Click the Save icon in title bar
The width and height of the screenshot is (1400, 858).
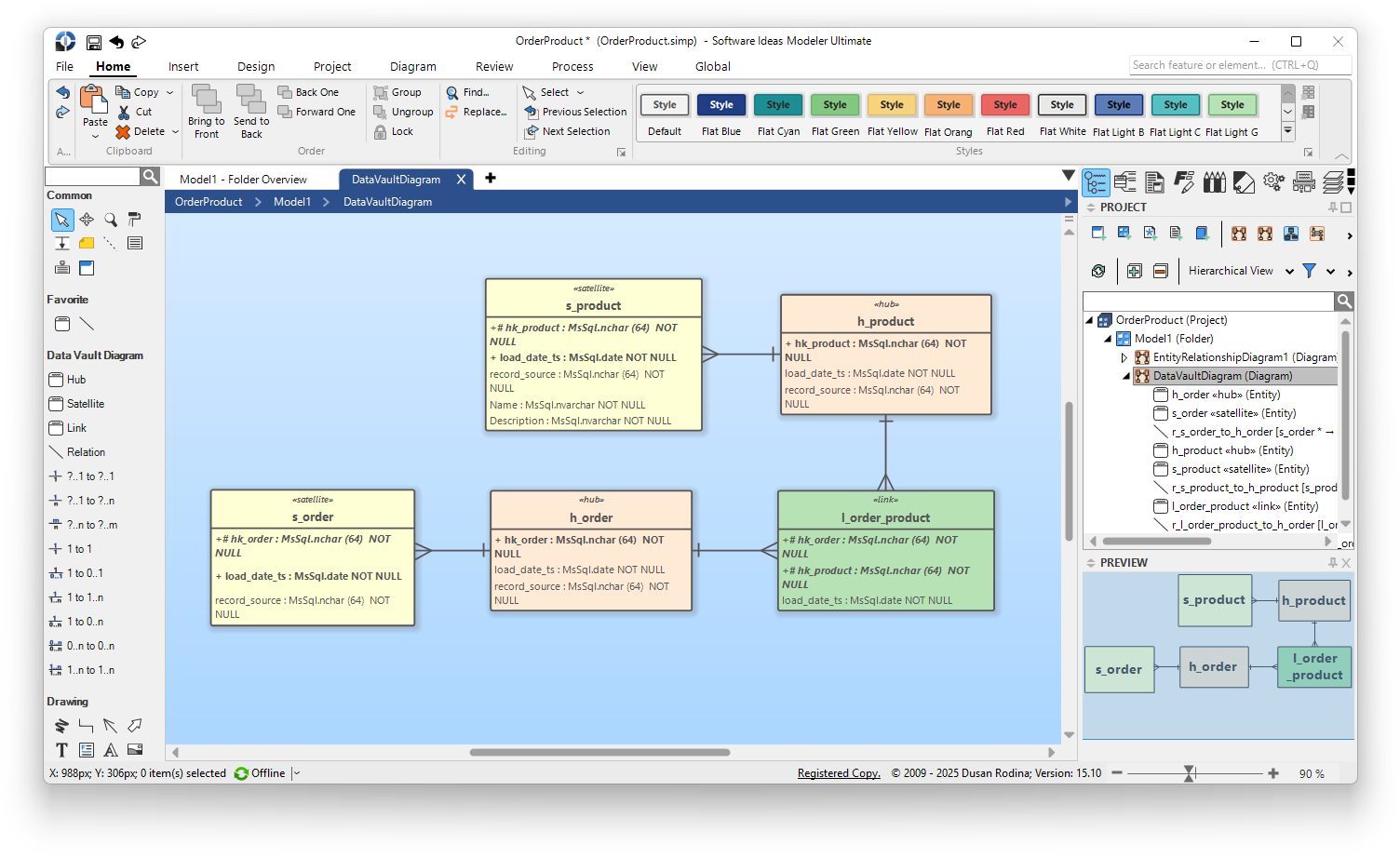coord(93,42)
